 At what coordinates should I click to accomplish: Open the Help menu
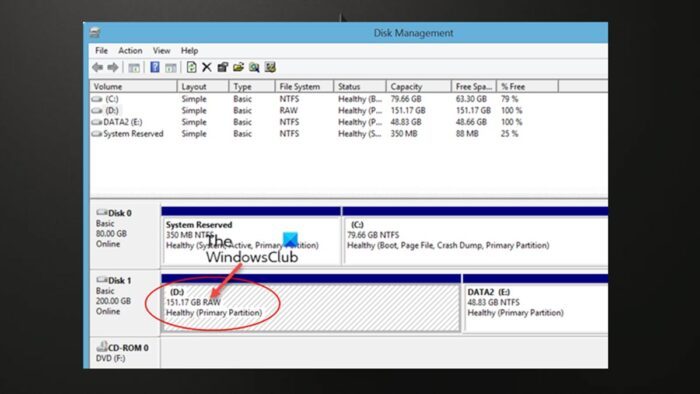189,51
